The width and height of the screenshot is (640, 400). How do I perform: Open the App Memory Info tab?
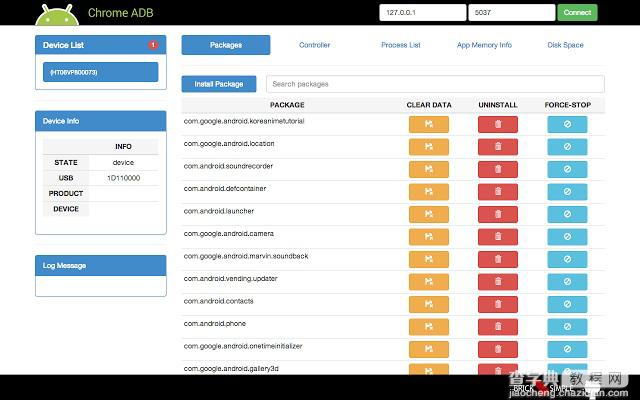coord(484,45)
